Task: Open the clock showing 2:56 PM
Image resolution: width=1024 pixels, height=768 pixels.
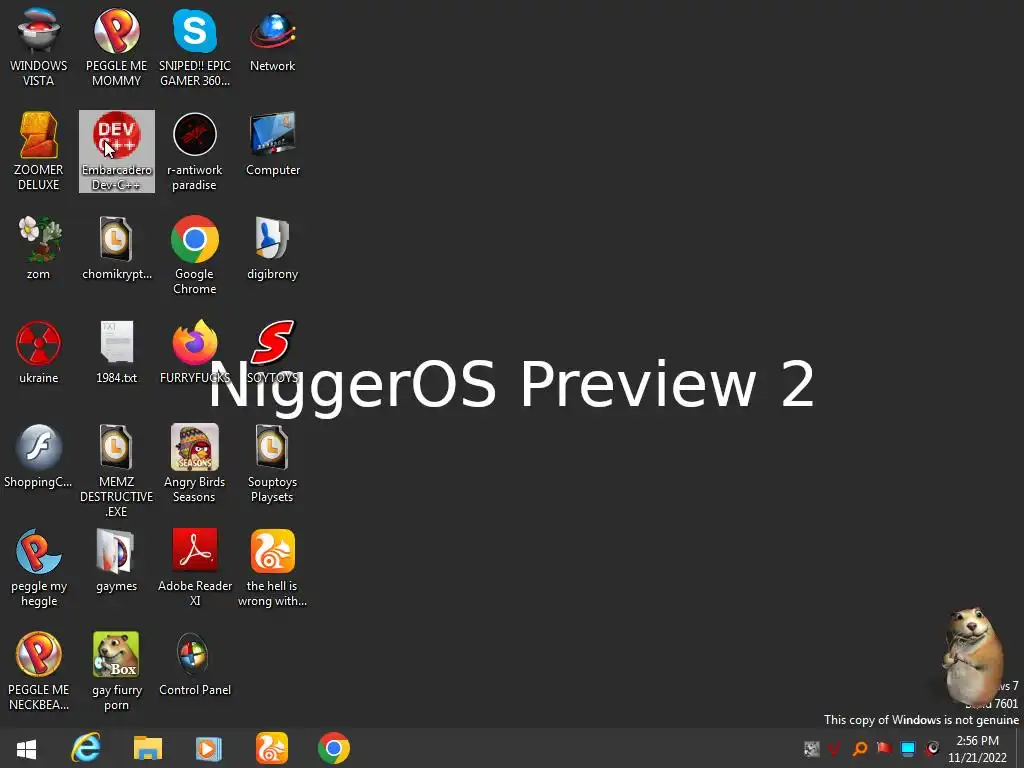Action: [978, 749]
